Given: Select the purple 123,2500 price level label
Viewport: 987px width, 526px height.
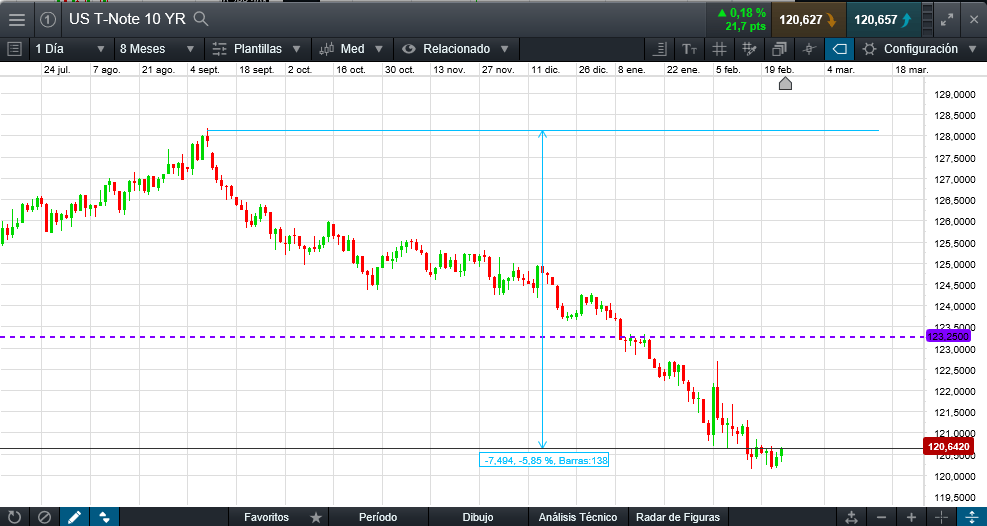Looking at the screenshot, I should pos(949,337).
